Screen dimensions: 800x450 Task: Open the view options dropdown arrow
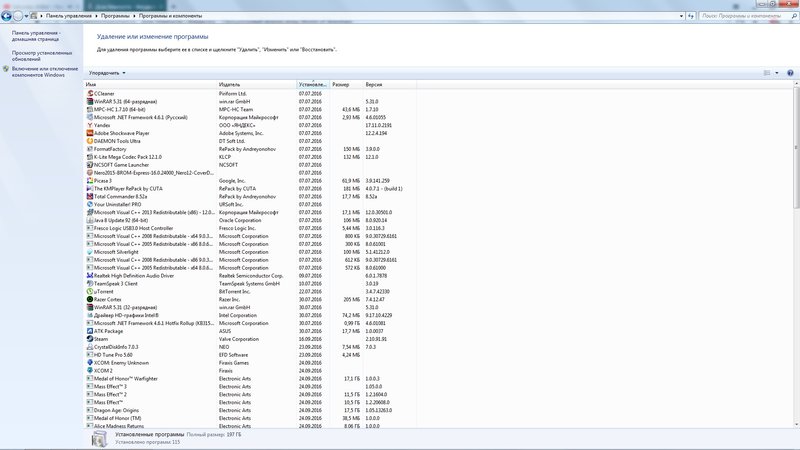click(x=776, y=73)
